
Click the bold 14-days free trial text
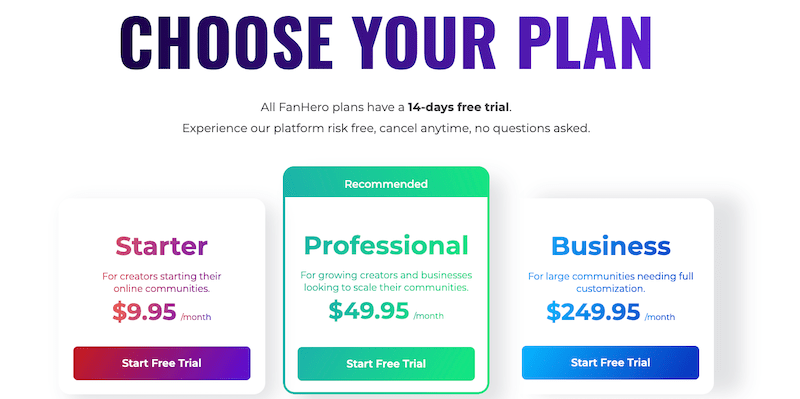click(458, 107)
